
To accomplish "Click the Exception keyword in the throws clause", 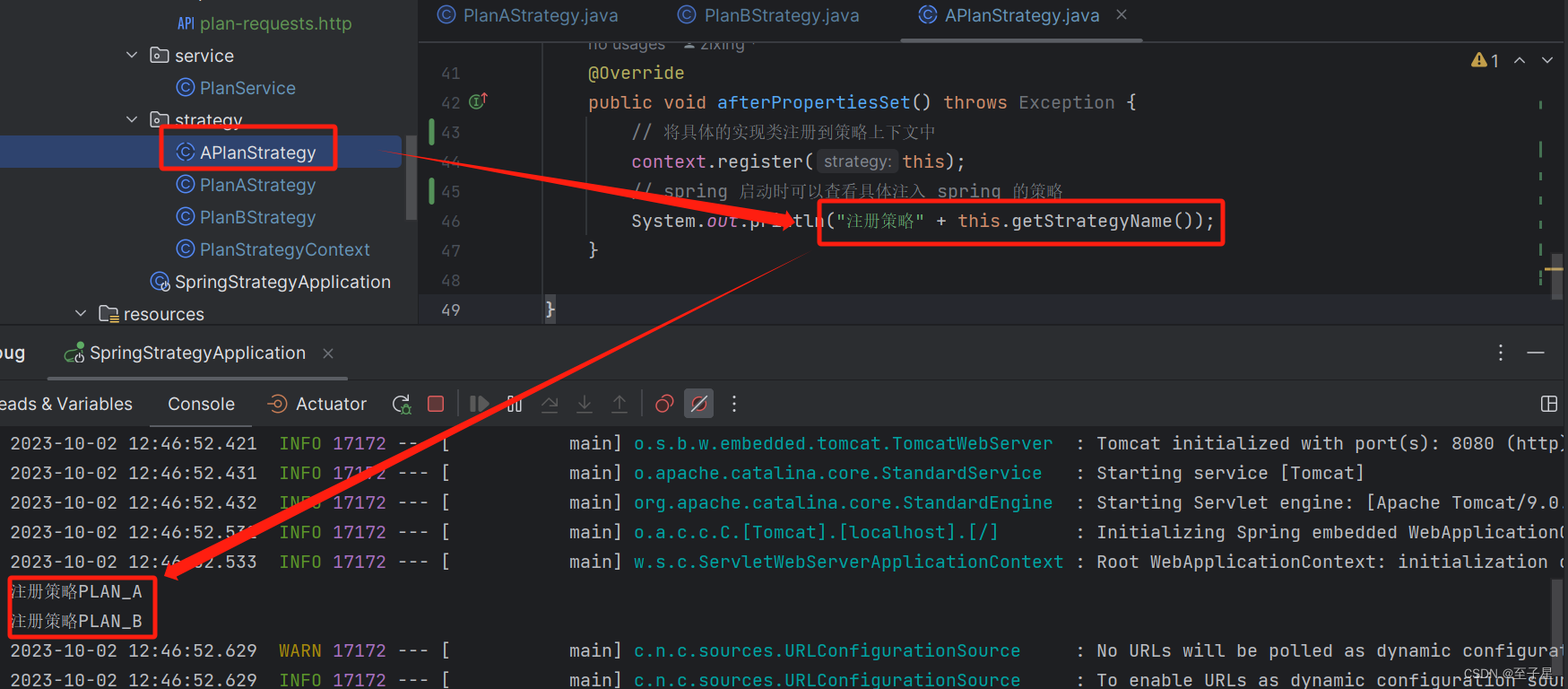I will pyautogui.click(x=1066, y=102).
